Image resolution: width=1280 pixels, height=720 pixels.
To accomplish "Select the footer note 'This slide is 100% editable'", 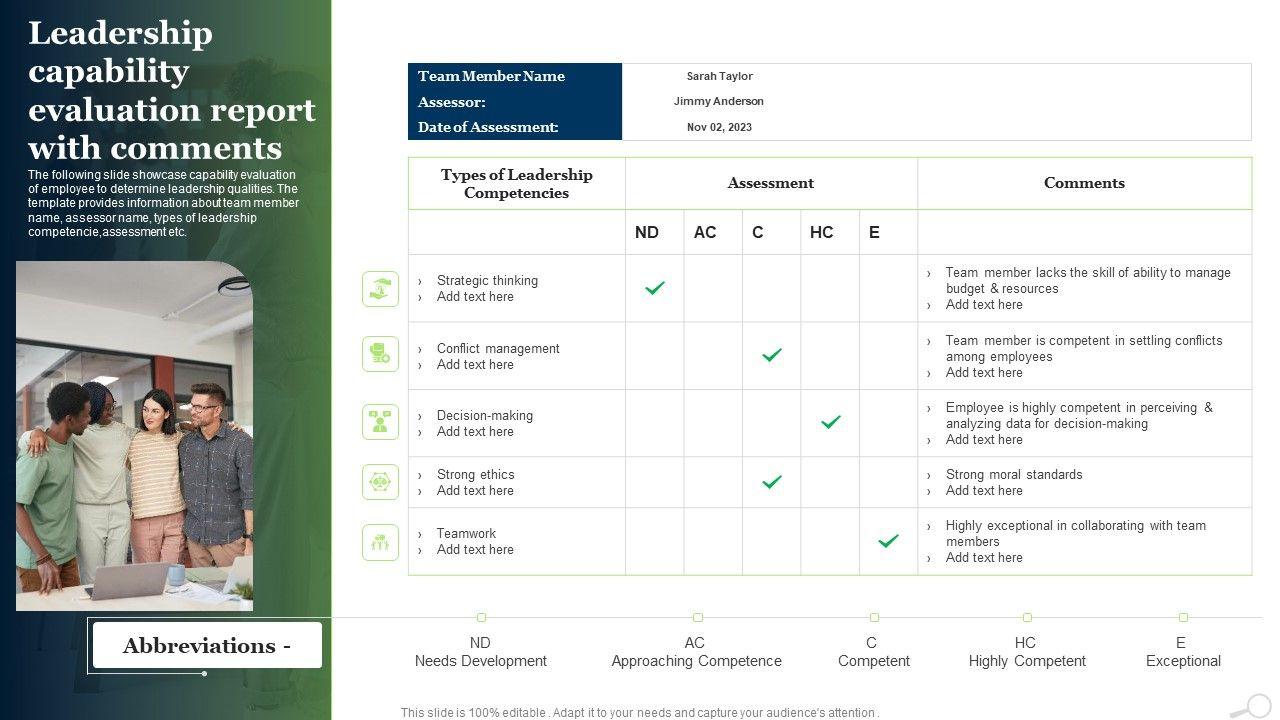I will (640, 713).
